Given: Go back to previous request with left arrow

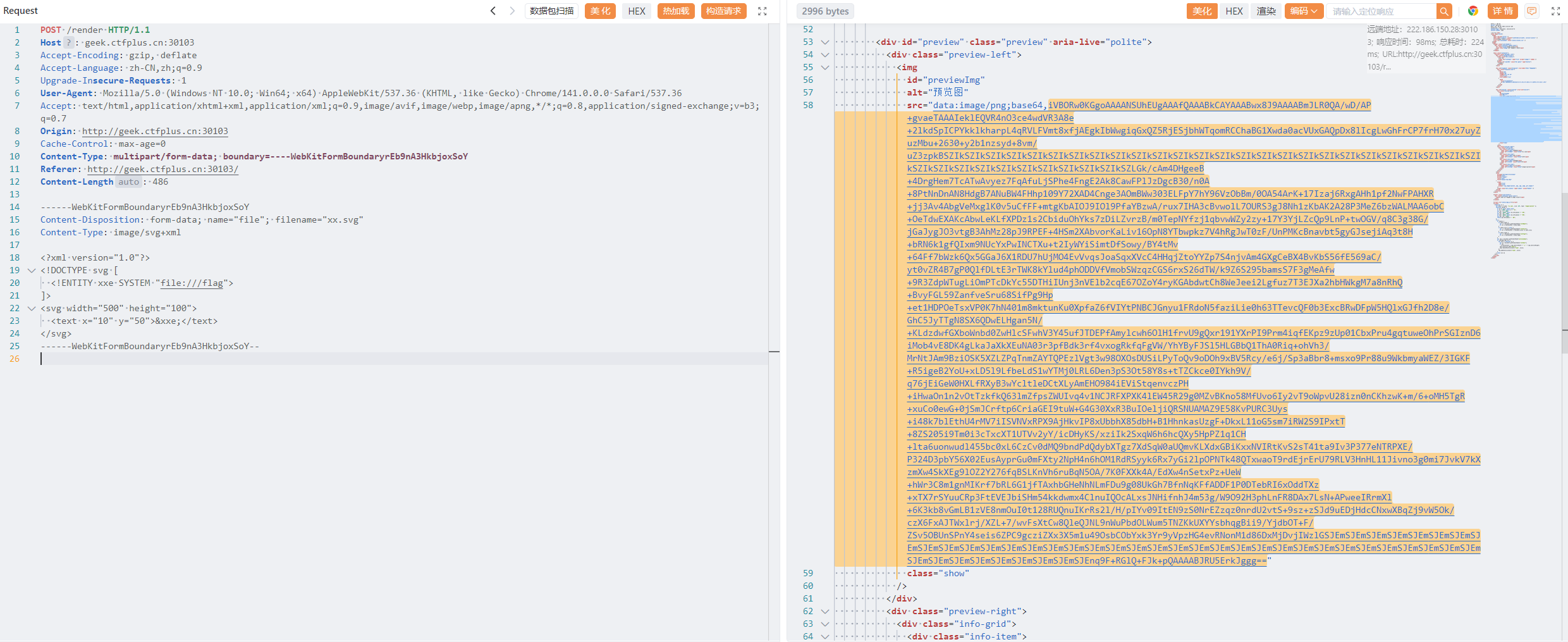Looking at the screenshot, I should (493, 11).
